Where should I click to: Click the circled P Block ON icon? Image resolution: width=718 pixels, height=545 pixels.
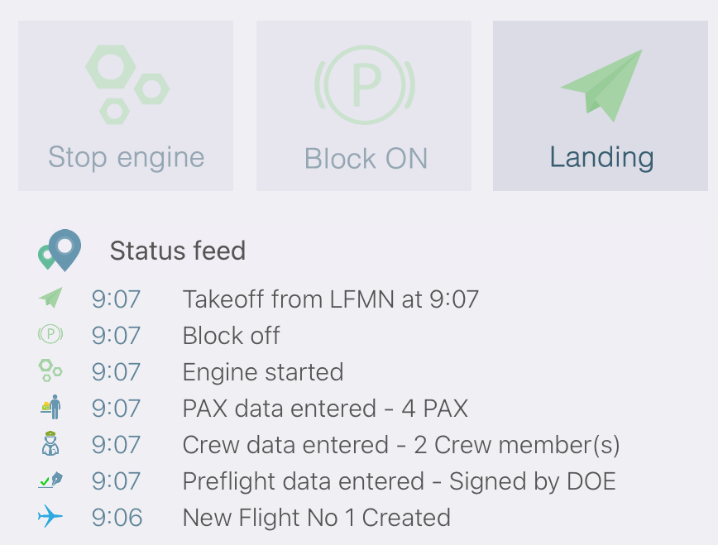[364, 85]
